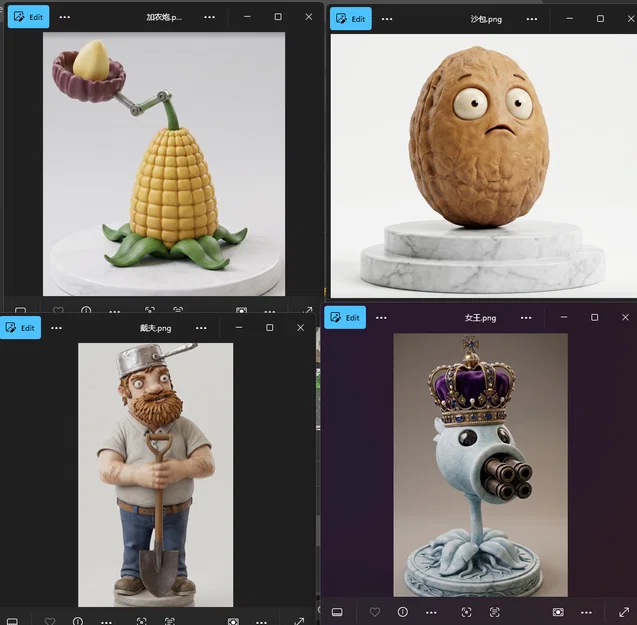Click the background photo icon in 戴夫.png toolbar
The image size is (637, 625).
coord(233,622)
